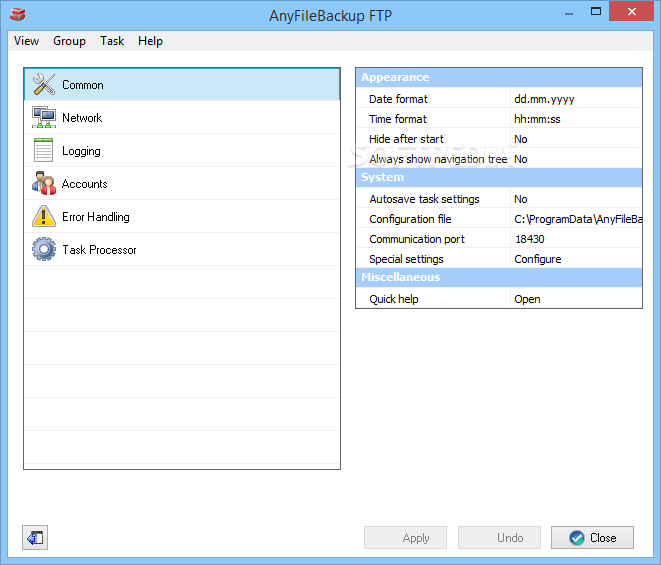Viewport: 661px width, 565px height.
Task: Maximize the AnyFileBackup FTP window
Action: (x=596, y=11)
